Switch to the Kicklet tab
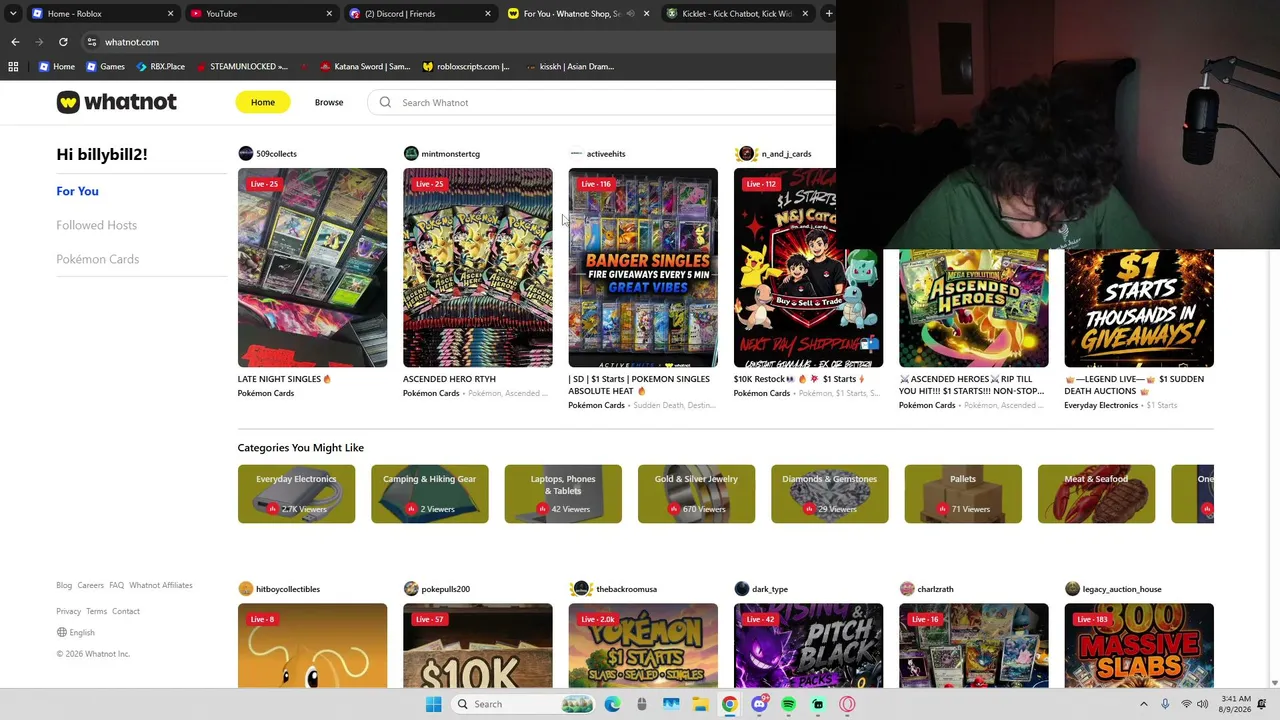The width and height of the screenshot is (1280, 720). (738, 14)
